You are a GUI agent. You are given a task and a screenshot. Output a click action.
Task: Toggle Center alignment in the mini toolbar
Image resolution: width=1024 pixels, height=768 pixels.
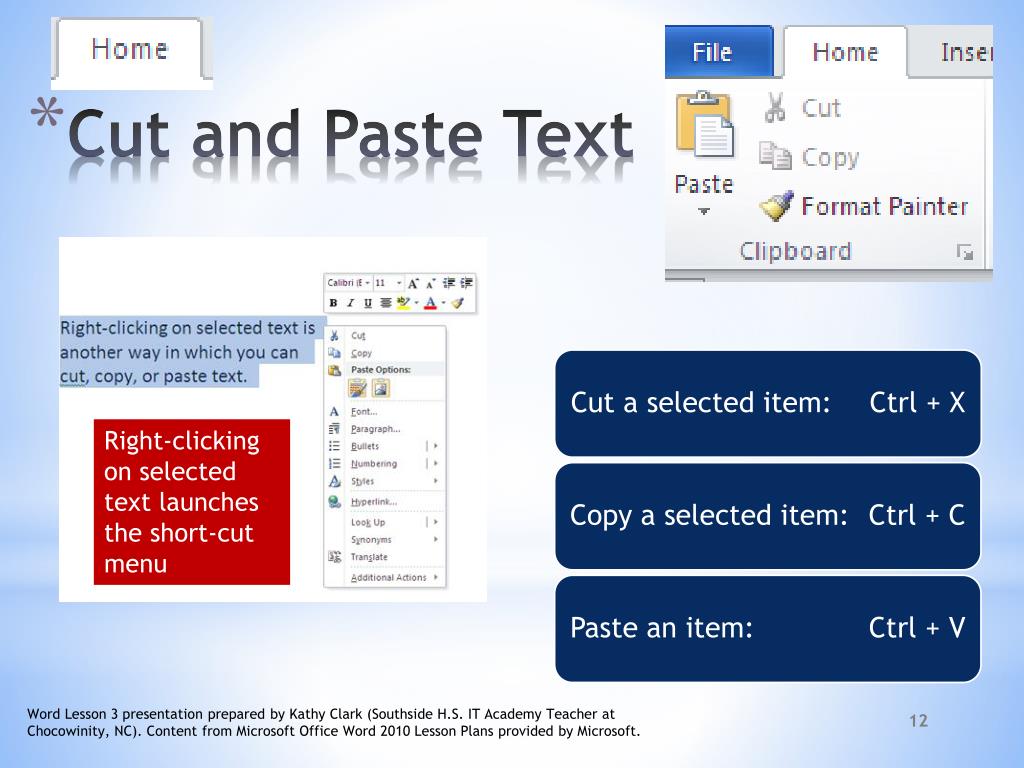click(386, 302)
